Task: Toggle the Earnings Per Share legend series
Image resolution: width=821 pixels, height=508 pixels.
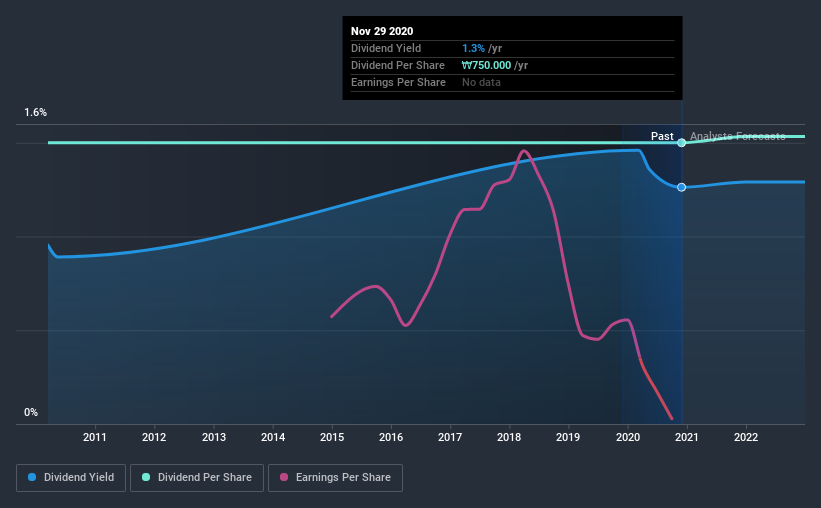Action: 335,478
